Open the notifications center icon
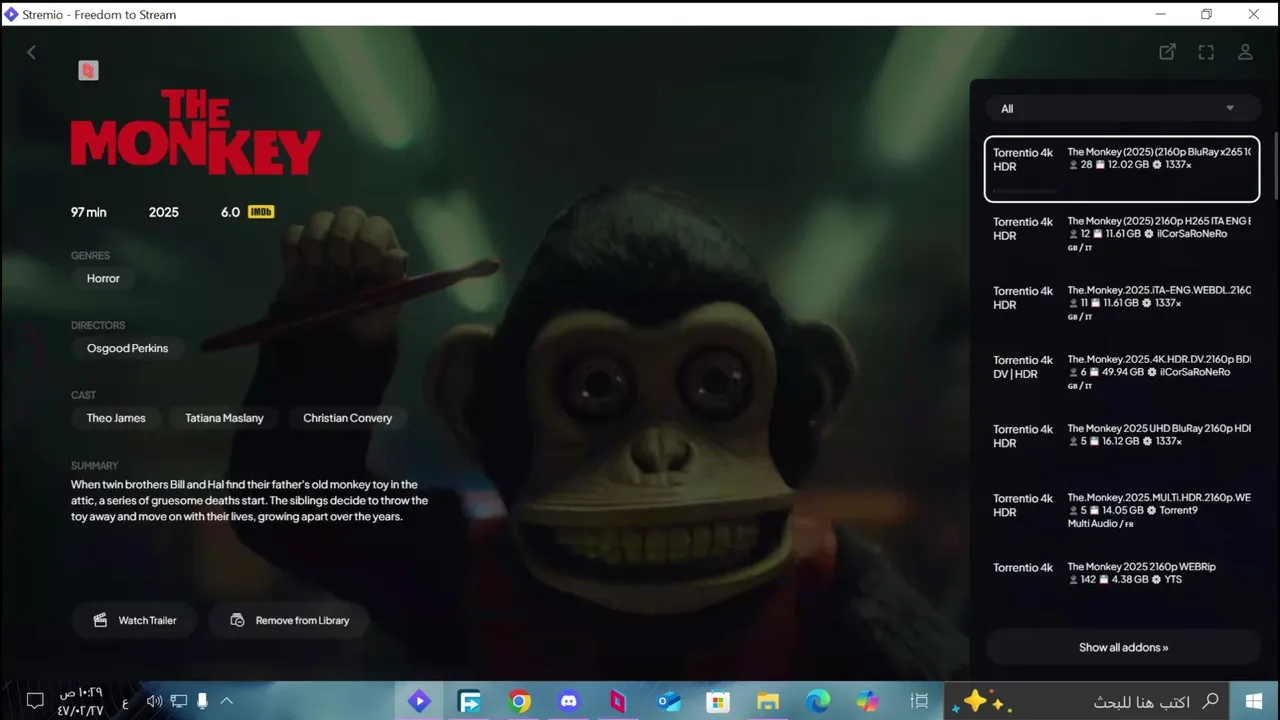 35,701
